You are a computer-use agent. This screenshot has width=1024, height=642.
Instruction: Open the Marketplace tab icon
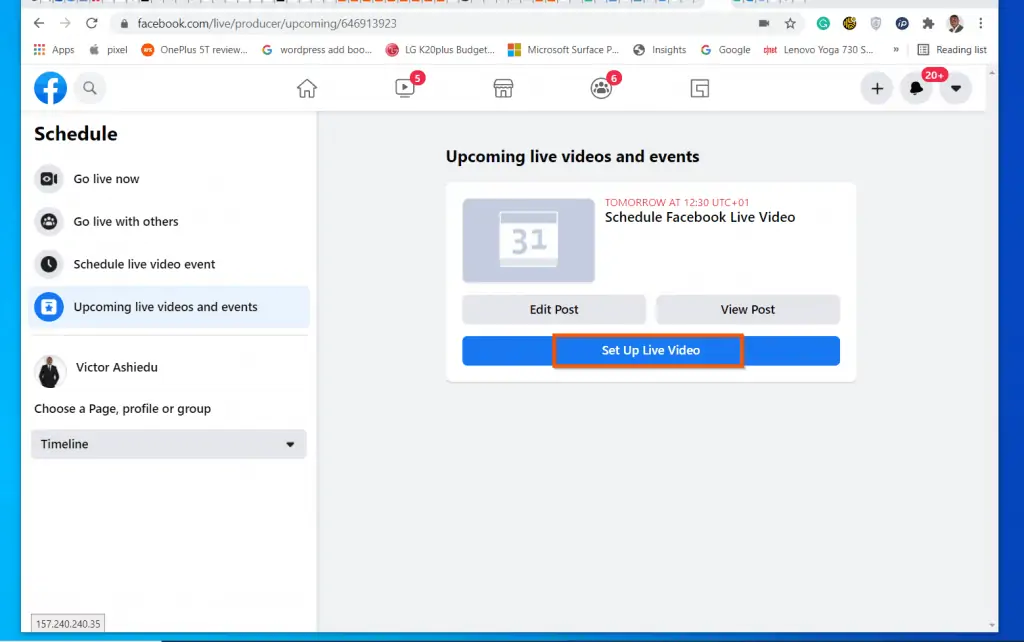coord(504,88)
